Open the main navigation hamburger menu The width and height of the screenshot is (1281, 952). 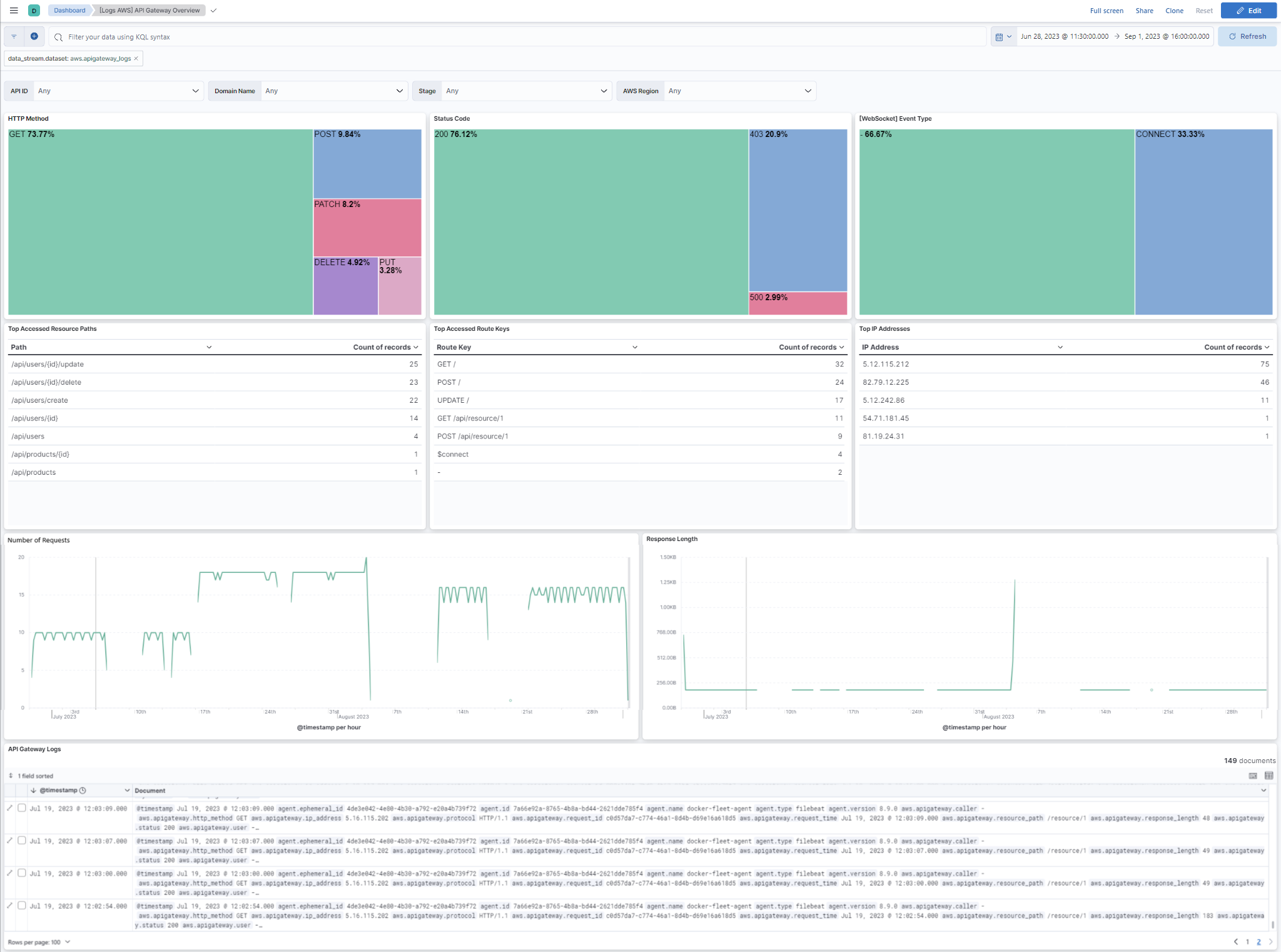[13, 10]
